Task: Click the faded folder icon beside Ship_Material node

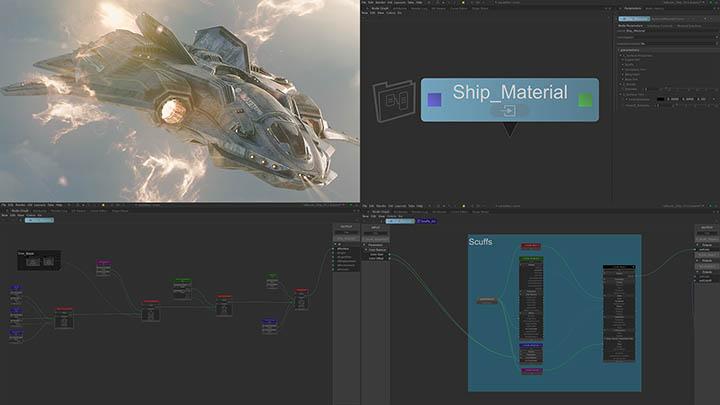Action: pyautogui.click(x=391, y=102)
